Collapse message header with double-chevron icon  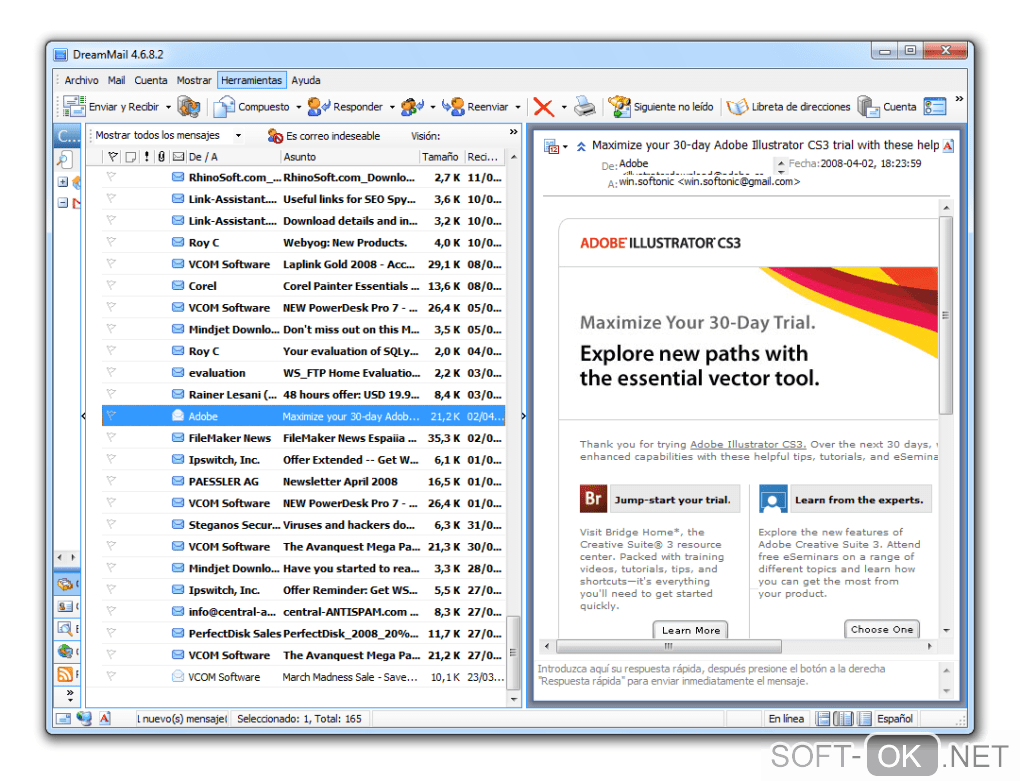click(581, 146)
